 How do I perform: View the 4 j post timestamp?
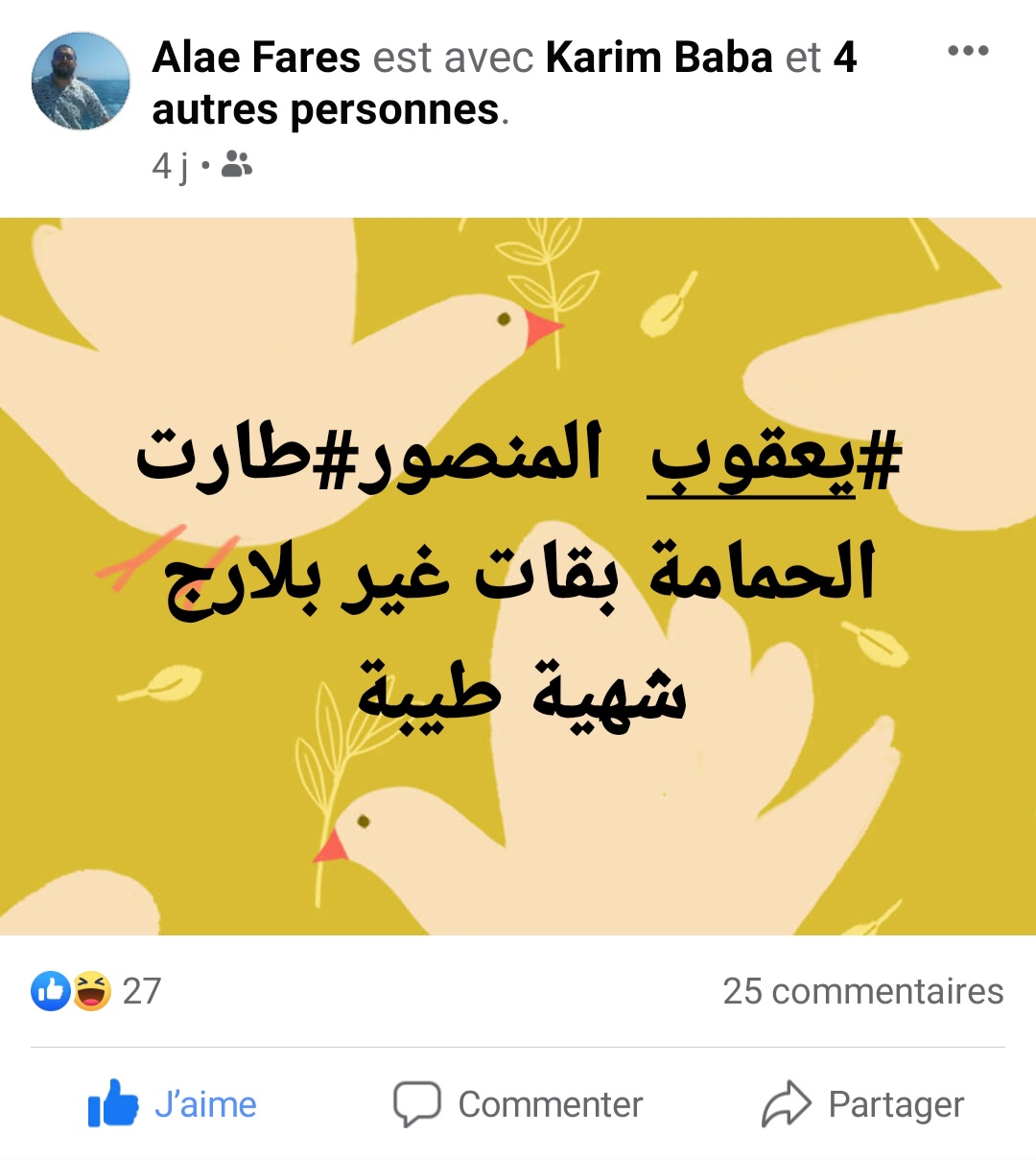click(x=171, y=166)
